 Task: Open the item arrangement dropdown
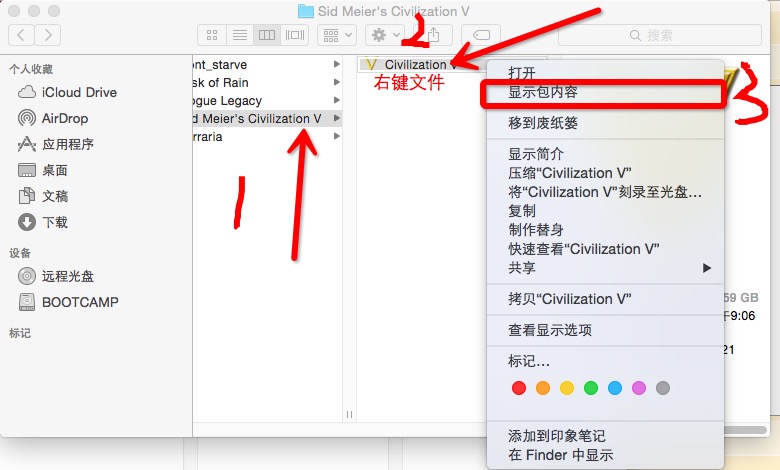click(337, 35)
